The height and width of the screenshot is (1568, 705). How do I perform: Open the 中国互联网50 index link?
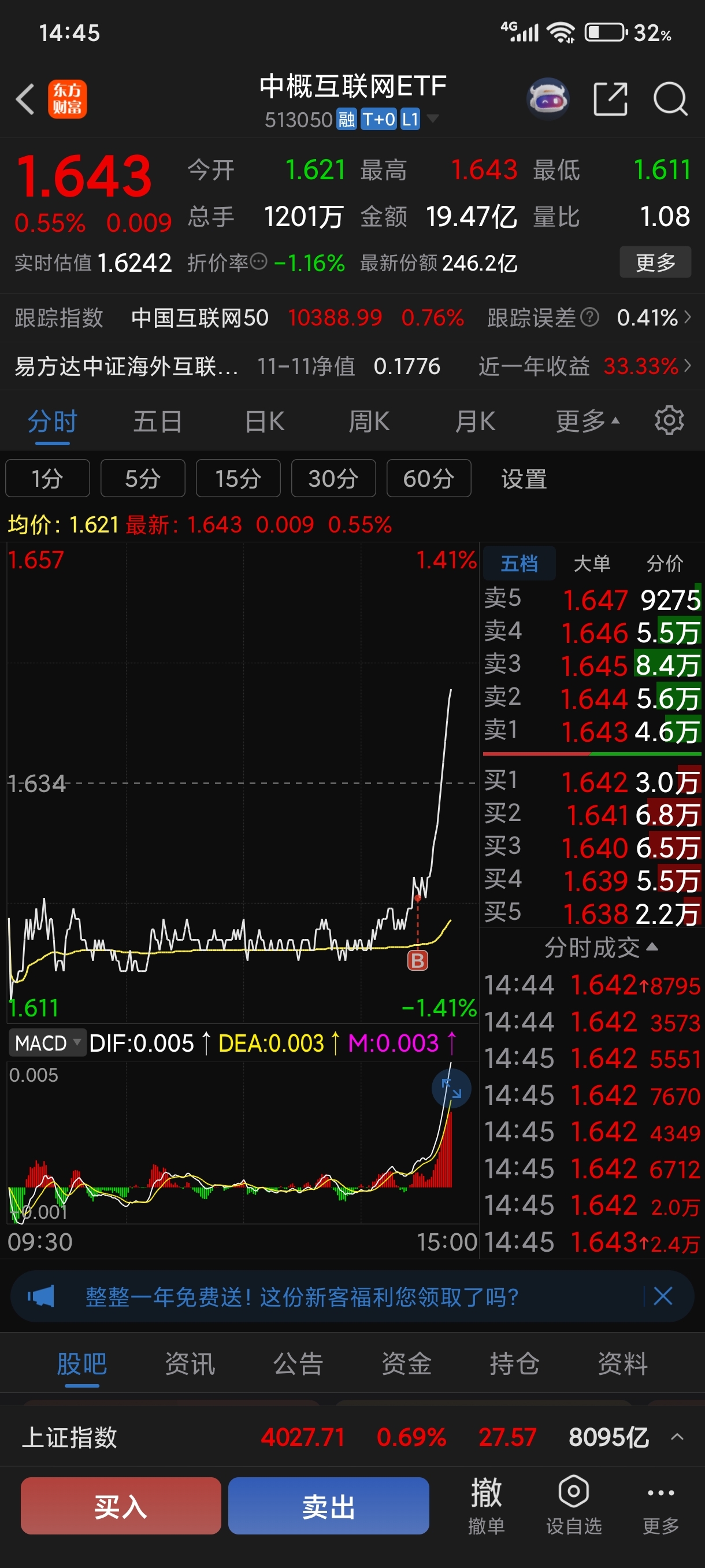coord(199,317)
